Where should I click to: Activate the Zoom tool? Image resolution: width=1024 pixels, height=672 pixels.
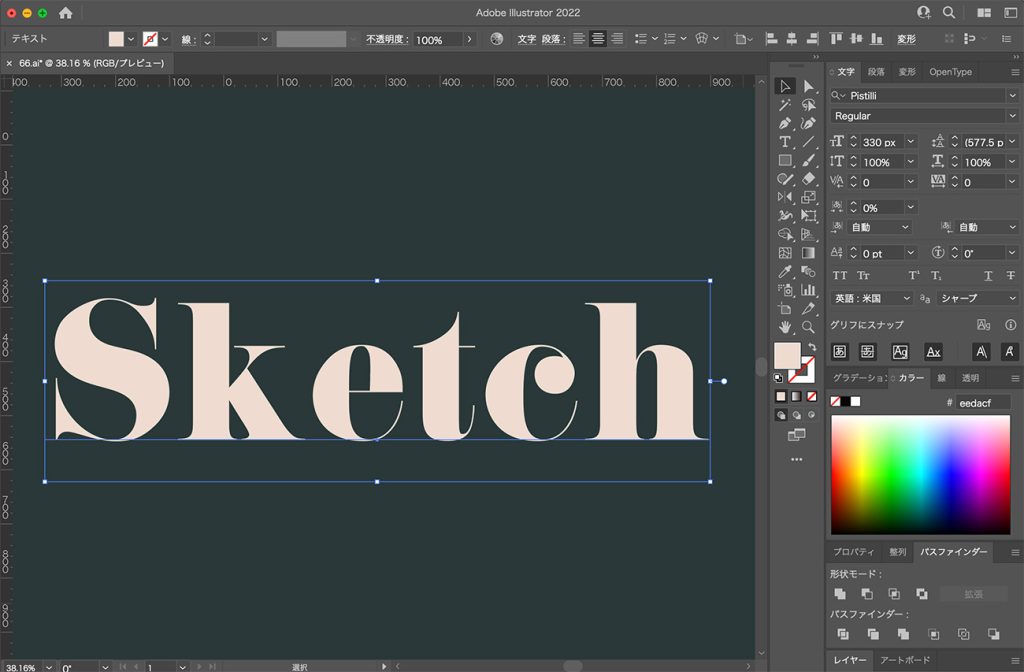810,325
